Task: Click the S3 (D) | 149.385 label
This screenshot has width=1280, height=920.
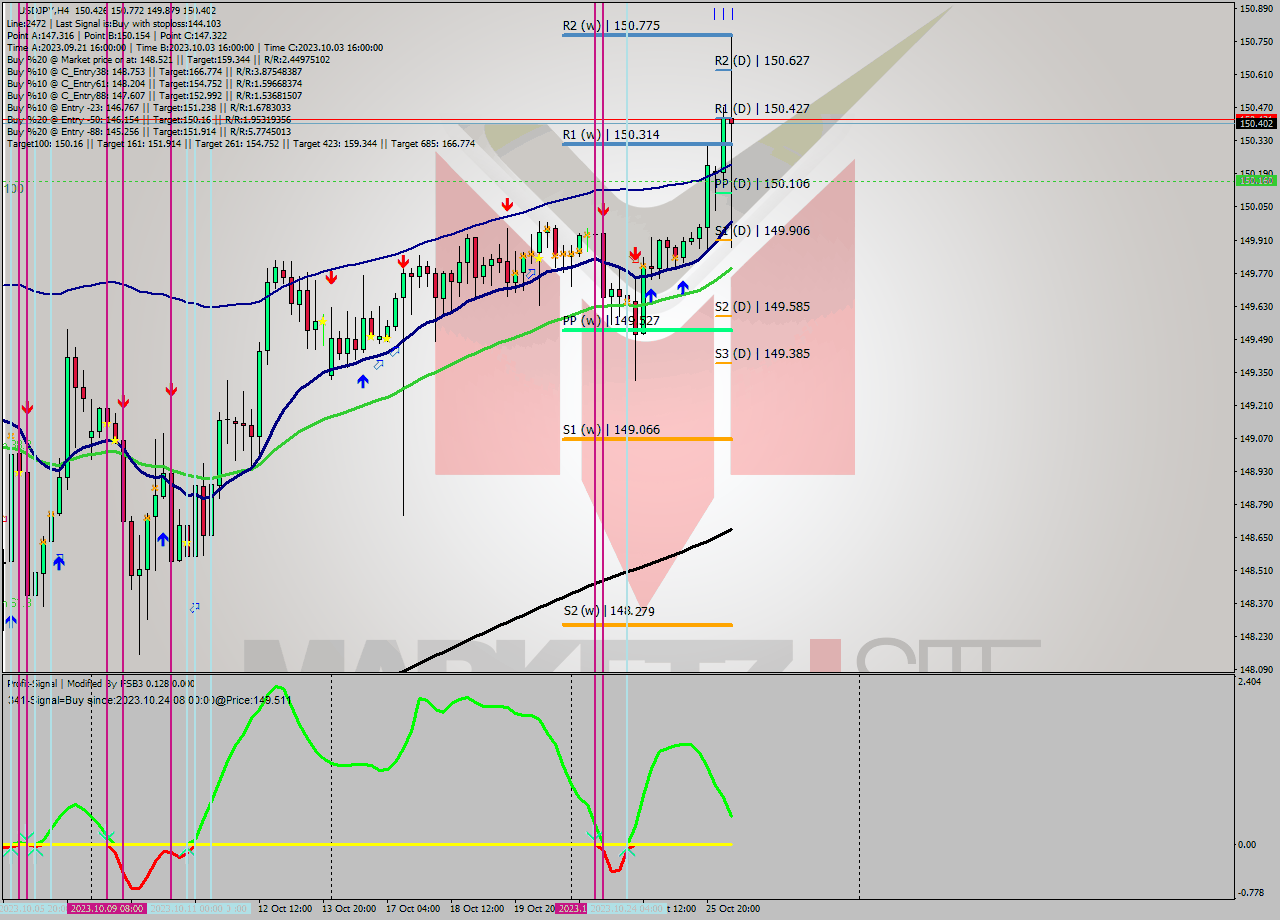Action: point(762,353)
